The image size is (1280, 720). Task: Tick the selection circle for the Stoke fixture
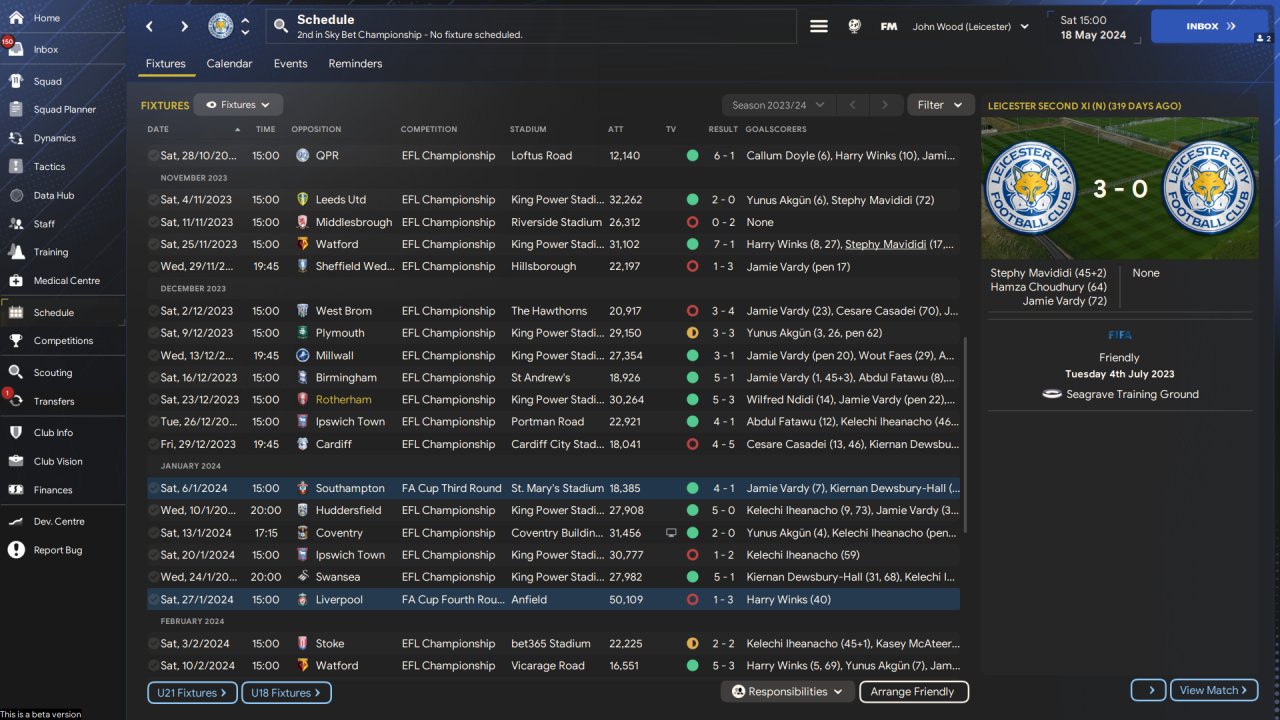pyautogui.click(x=153, y=644)
